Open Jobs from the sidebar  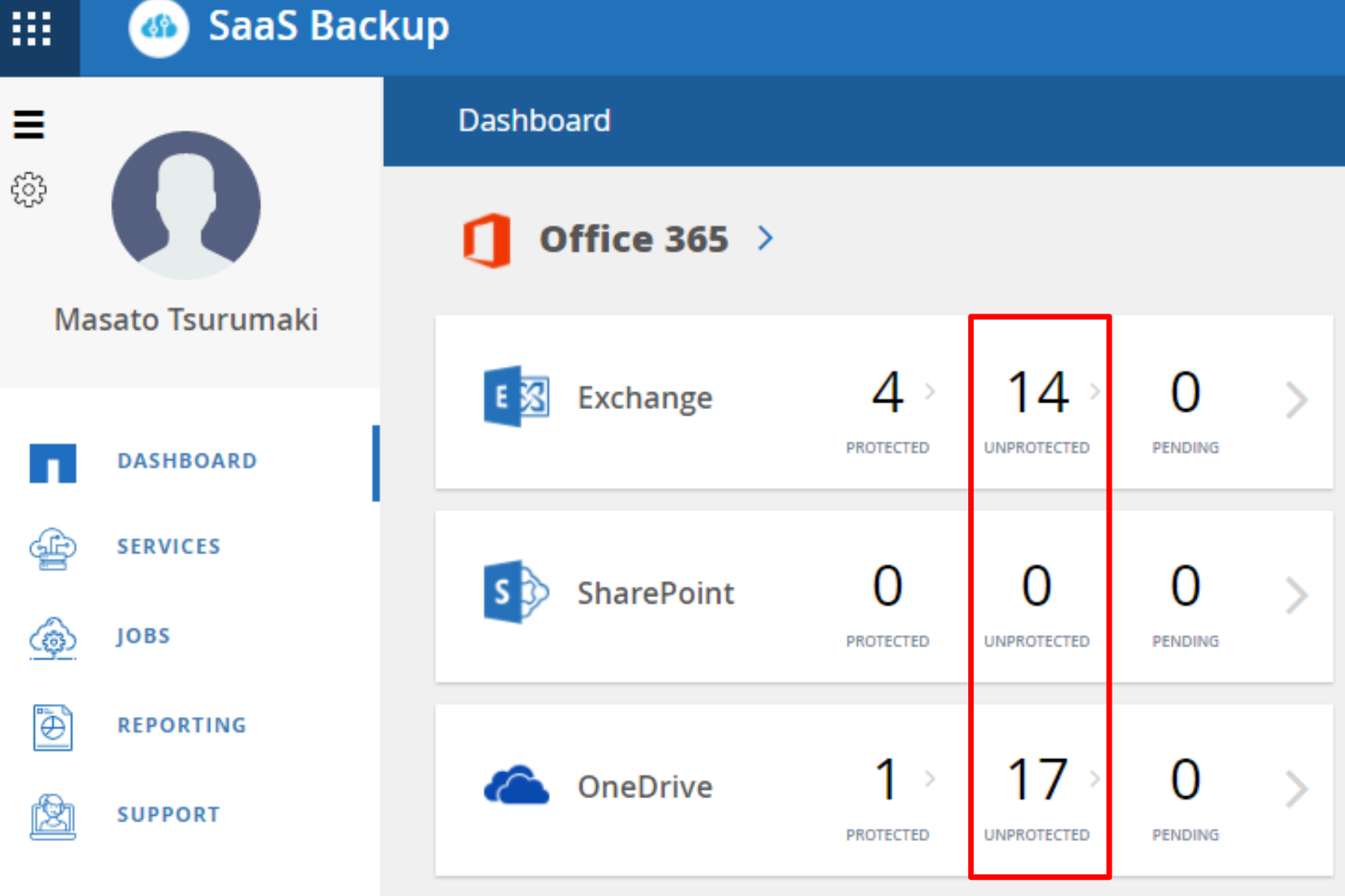[x=143, y=636]
